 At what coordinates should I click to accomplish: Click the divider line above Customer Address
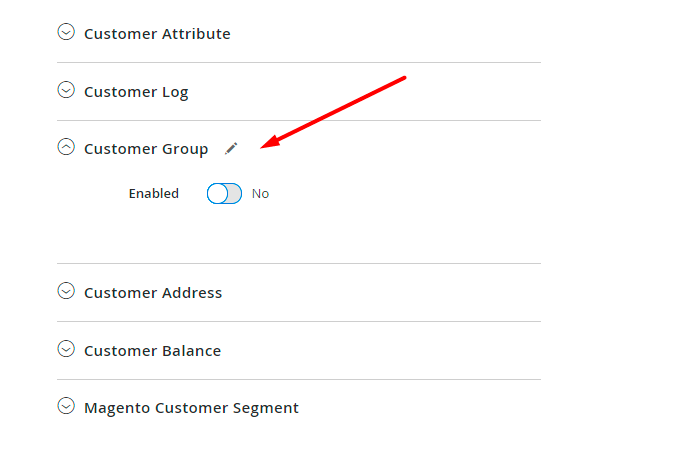pos(299,264)
